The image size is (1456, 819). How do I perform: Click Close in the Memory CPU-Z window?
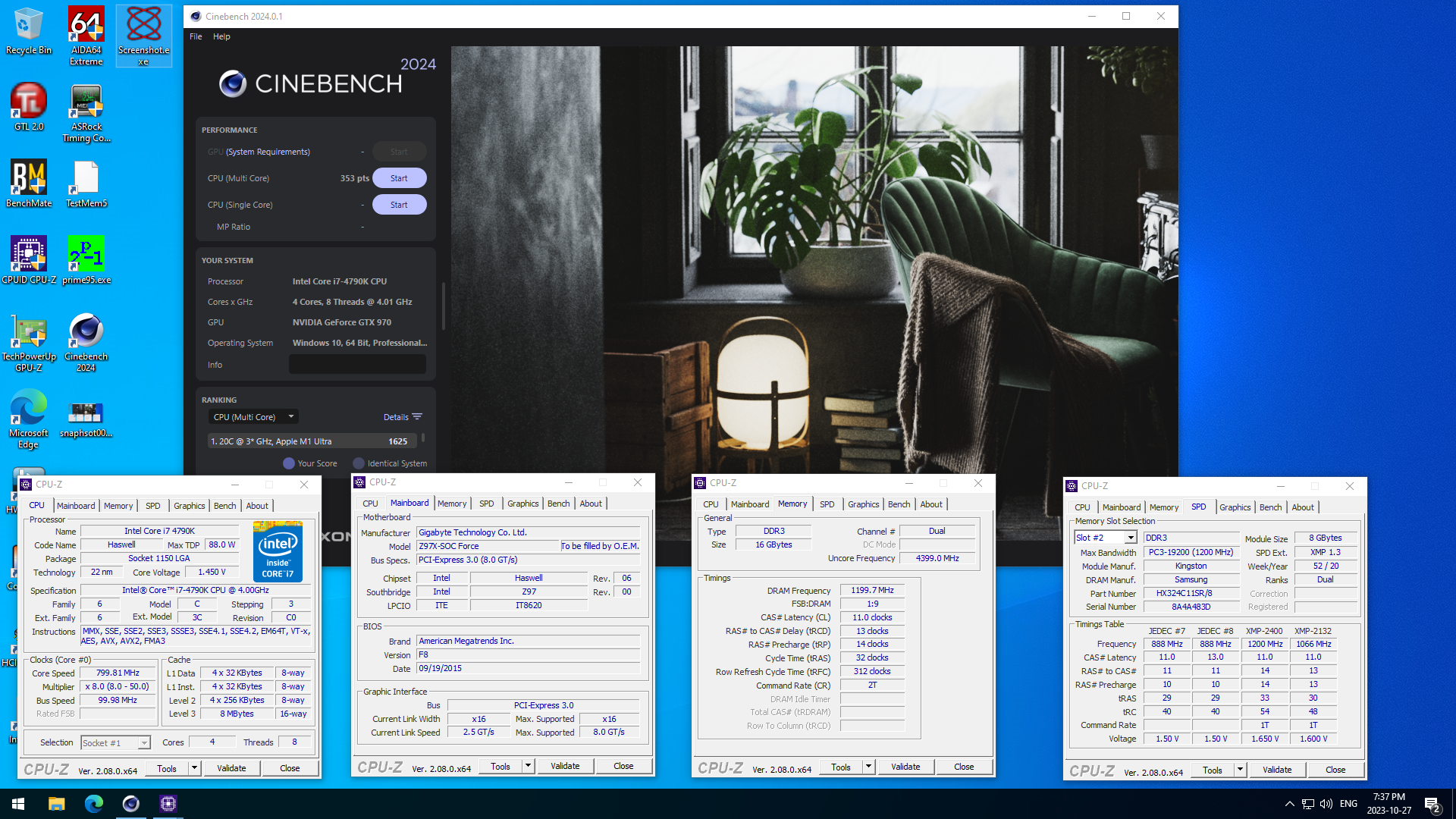pos(964,767)
